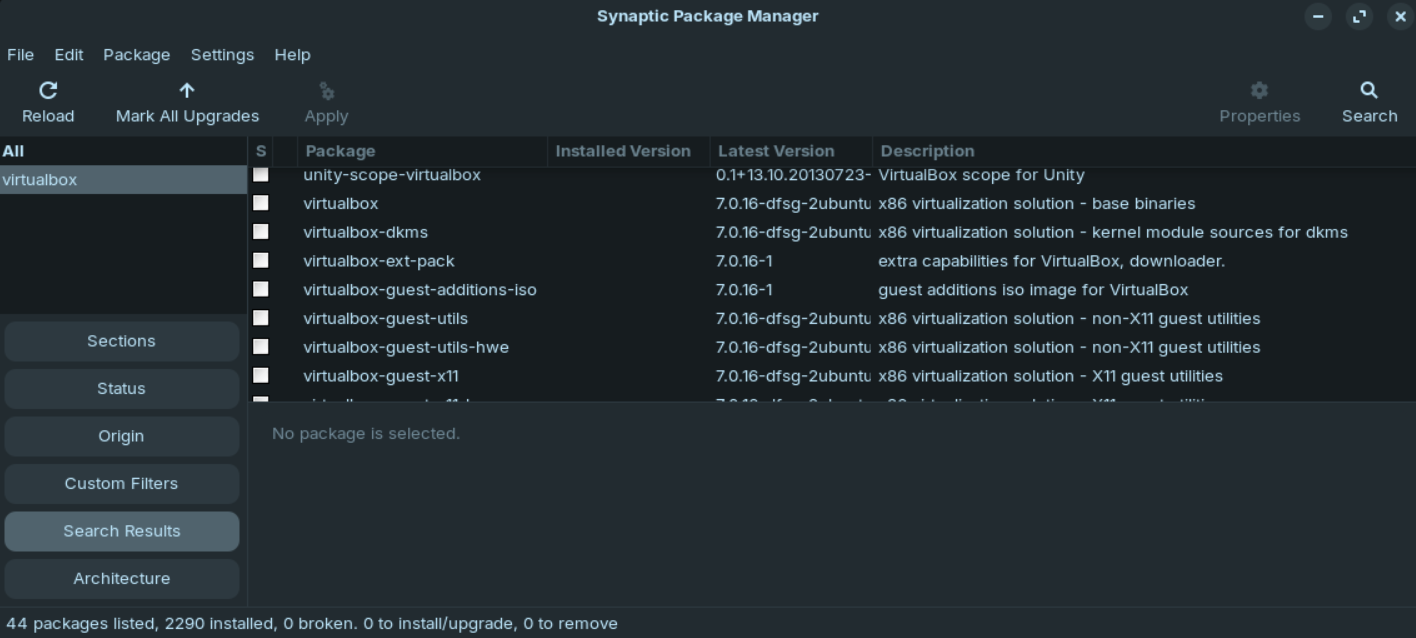This screenshot has height=638, width=1416.
Task: Show the Status filter list
Action: 121,388
